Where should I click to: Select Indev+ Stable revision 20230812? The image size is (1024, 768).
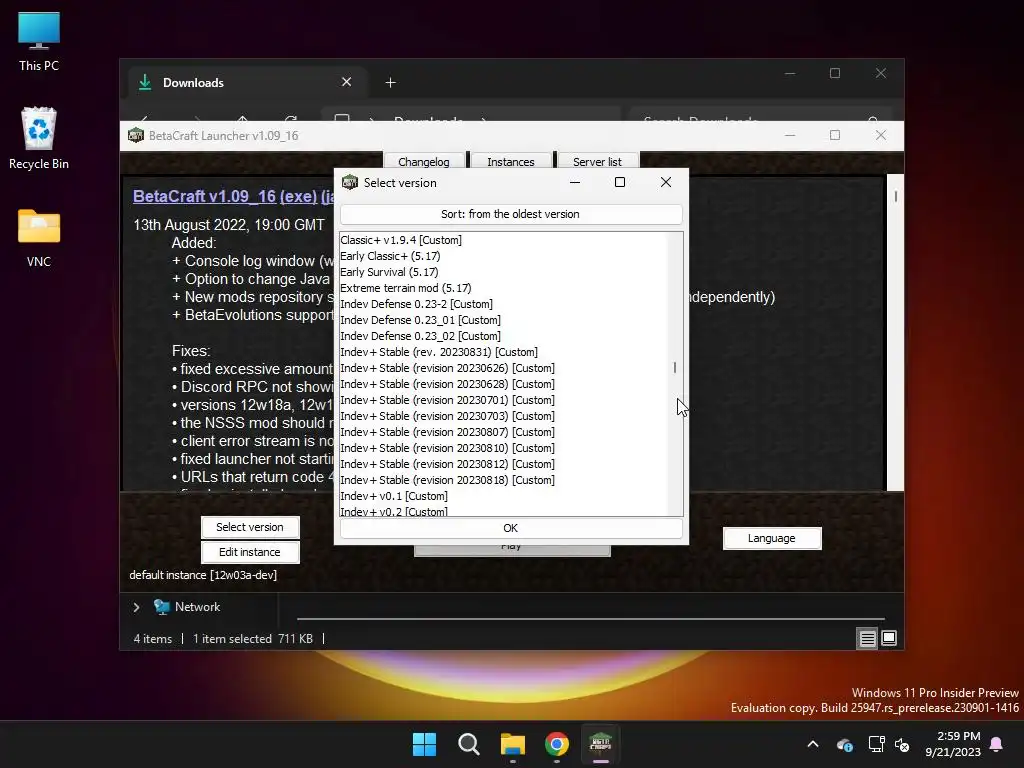click(x=447, y=464)
